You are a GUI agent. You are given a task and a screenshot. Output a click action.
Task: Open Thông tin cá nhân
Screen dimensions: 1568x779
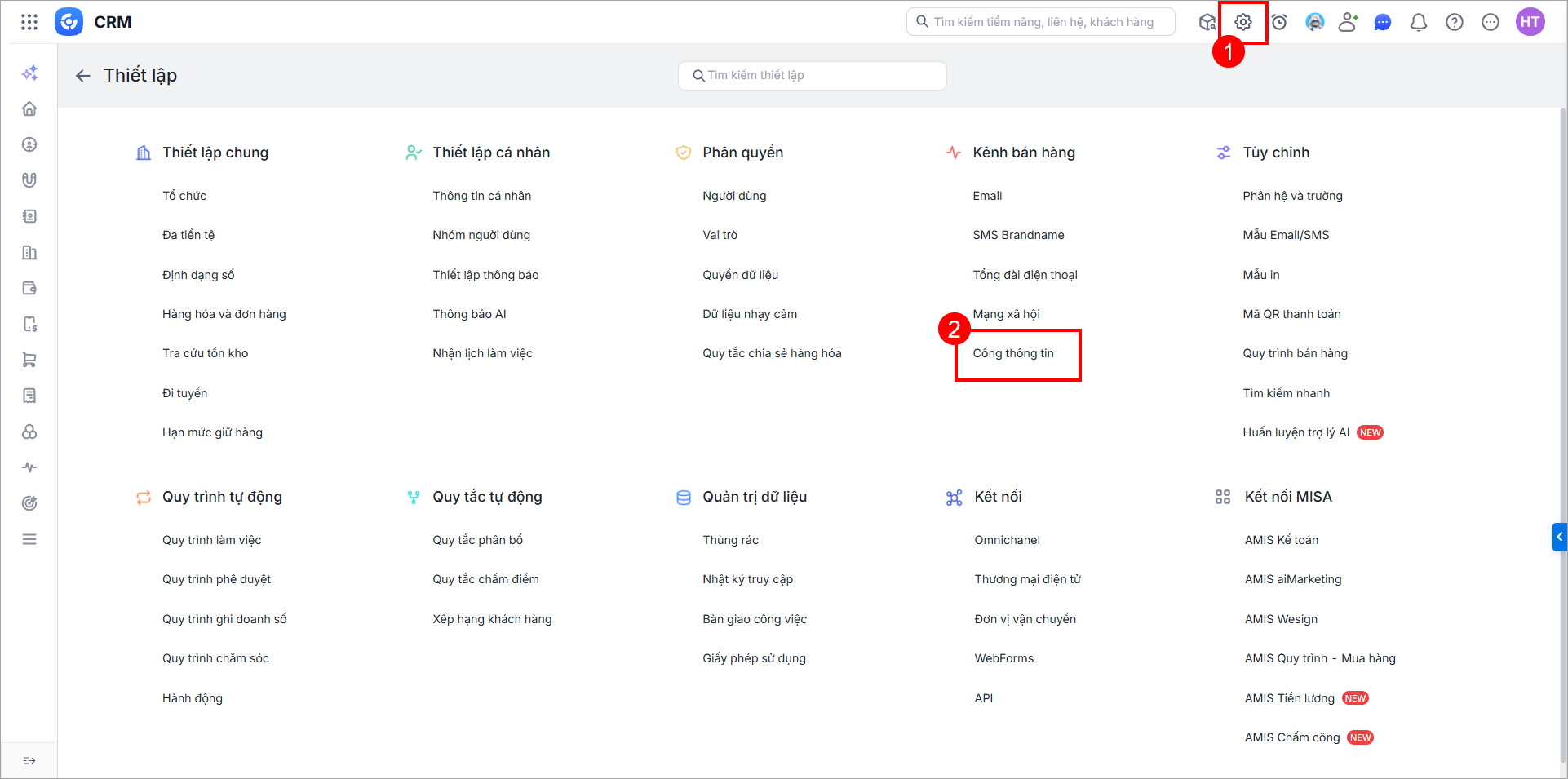(482, 196)
